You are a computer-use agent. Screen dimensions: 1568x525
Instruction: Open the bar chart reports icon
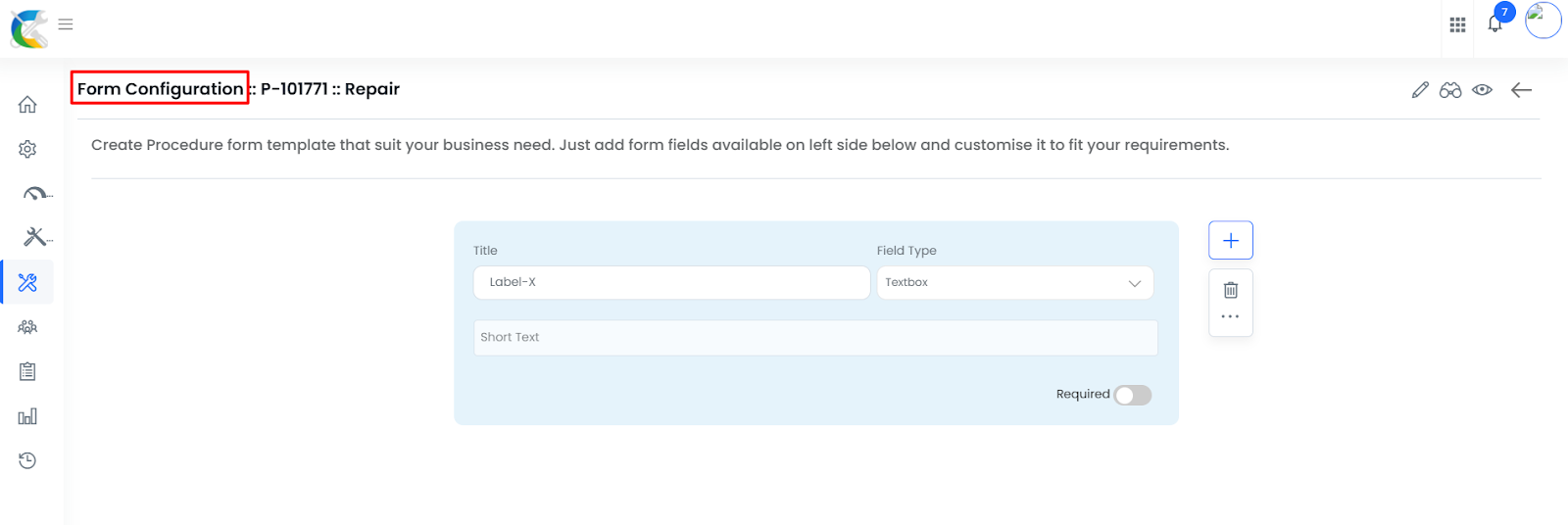27,416
